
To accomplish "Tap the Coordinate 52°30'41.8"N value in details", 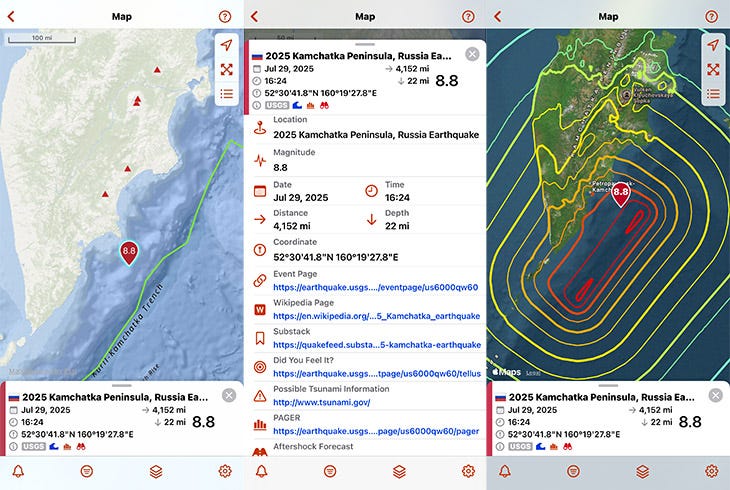I will tap(335, 257).
